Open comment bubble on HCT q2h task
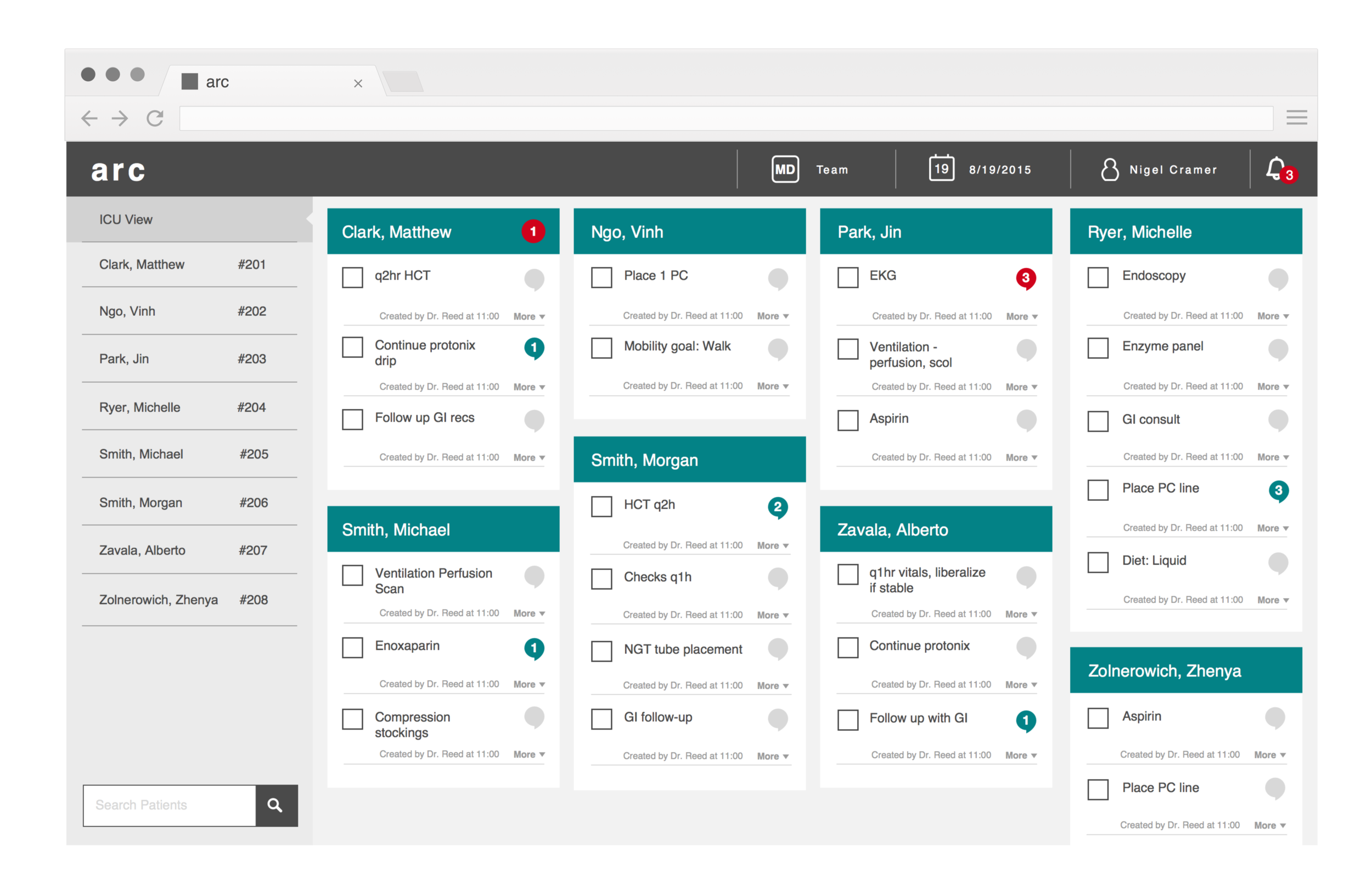 pos(777,507)
